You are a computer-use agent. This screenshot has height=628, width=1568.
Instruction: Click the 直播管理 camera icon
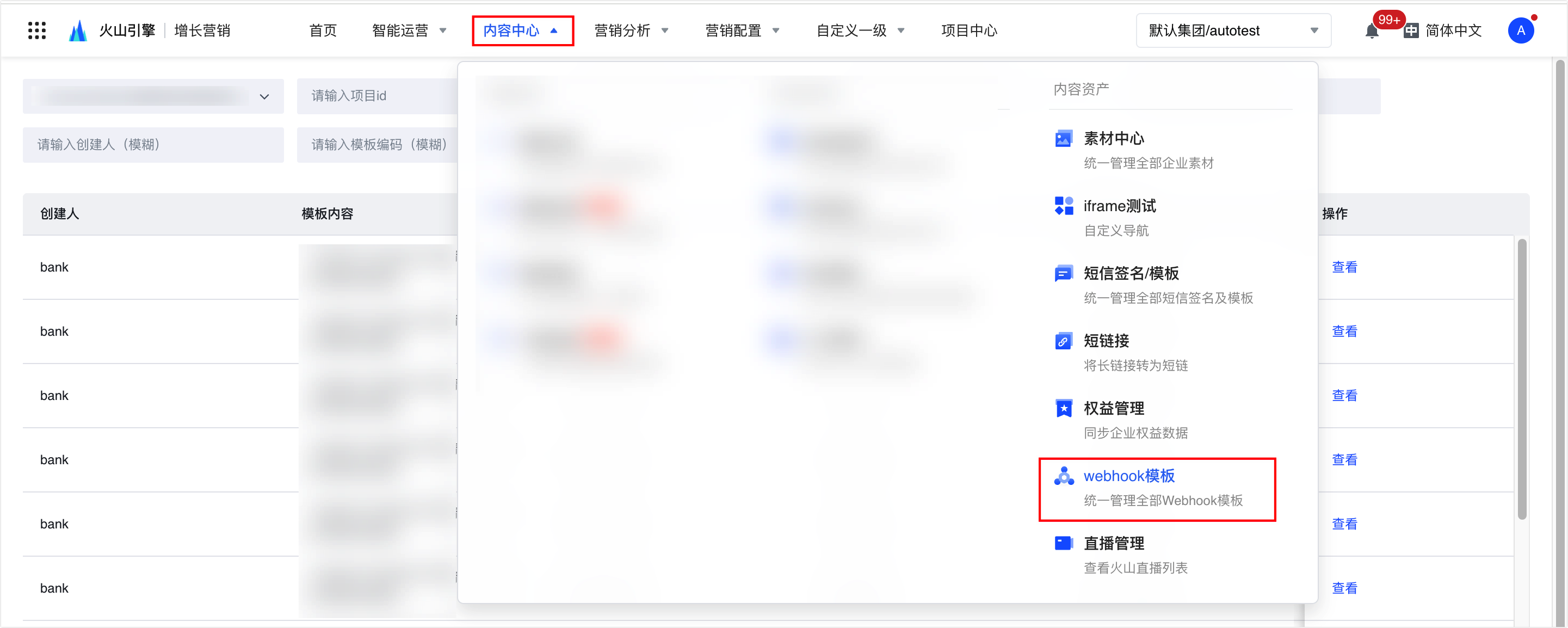coord(1064,543)
